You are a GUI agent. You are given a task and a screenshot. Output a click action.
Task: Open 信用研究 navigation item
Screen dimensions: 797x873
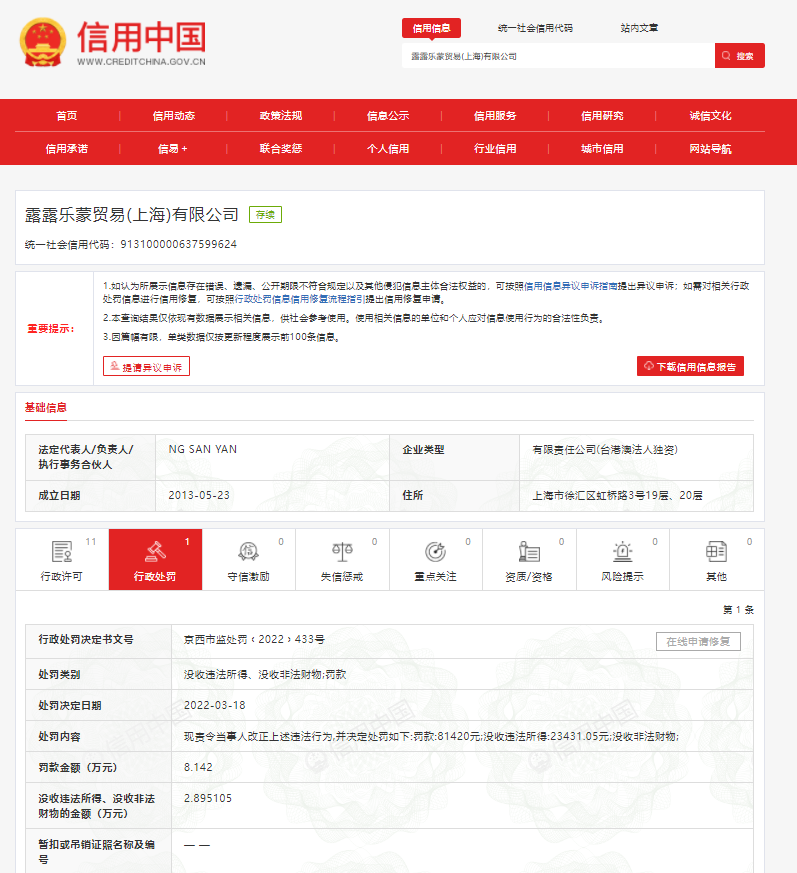602,116
